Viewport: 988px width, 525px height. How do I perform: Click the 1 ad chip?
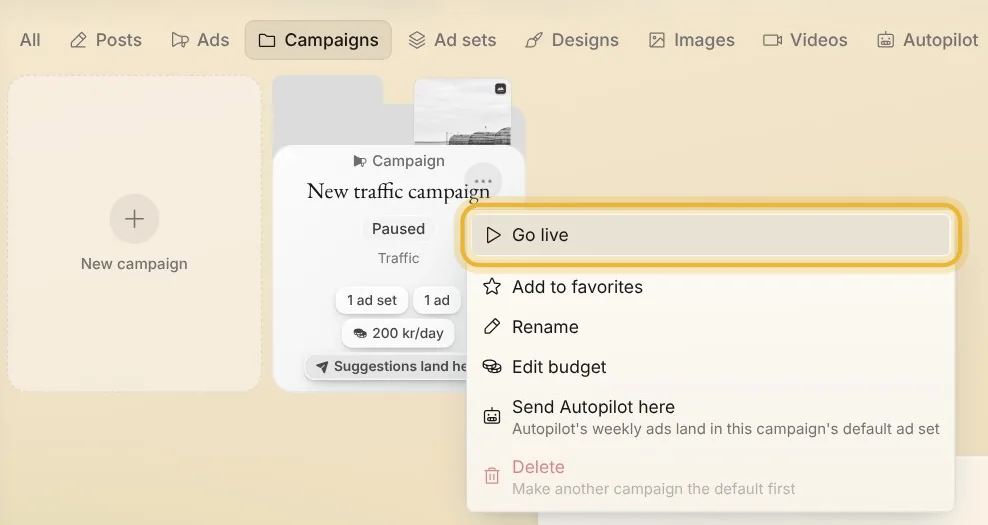pos(437,300)
